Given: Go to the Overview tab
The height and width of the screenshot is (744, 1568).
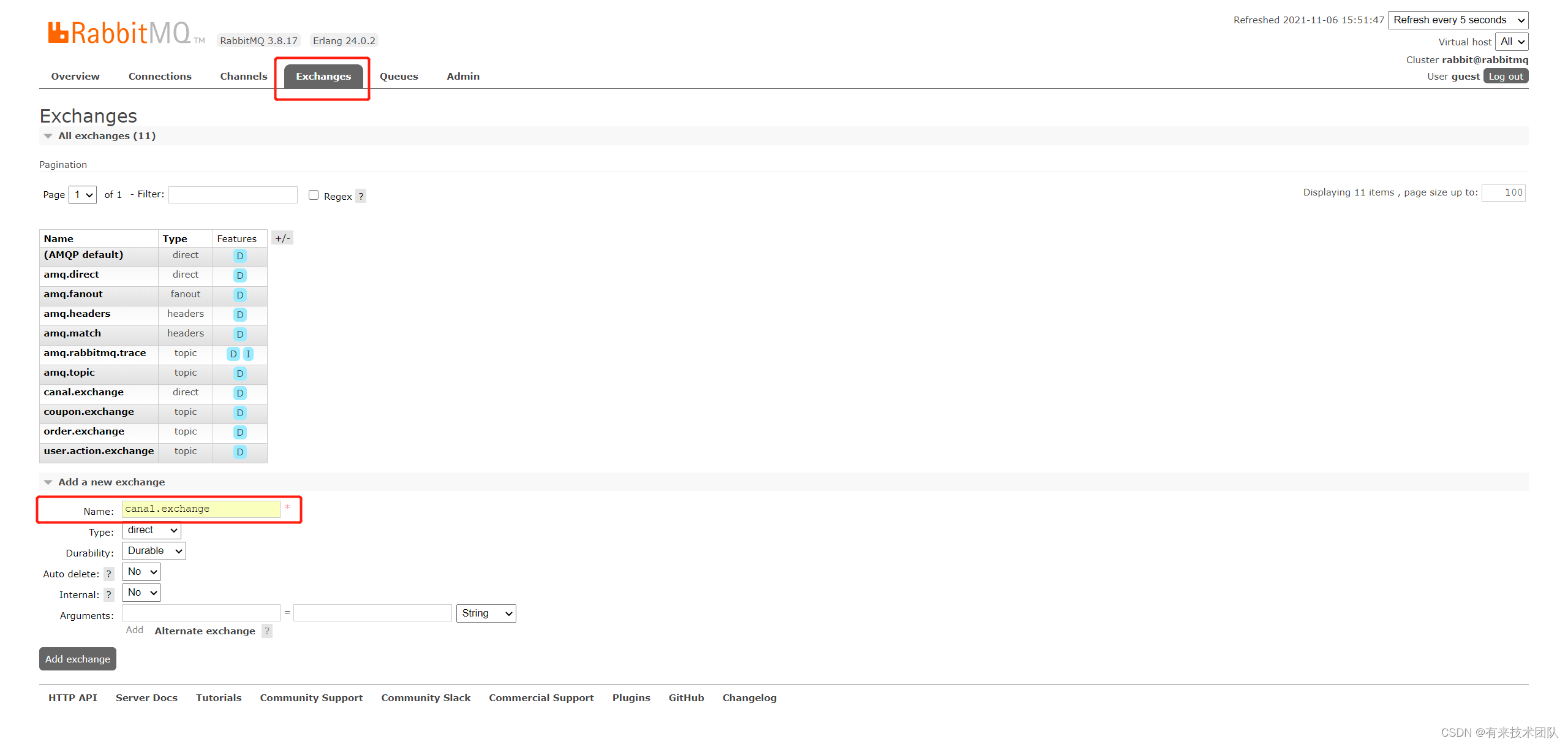Looking at the screenshot, I should (x=75, y=77).
